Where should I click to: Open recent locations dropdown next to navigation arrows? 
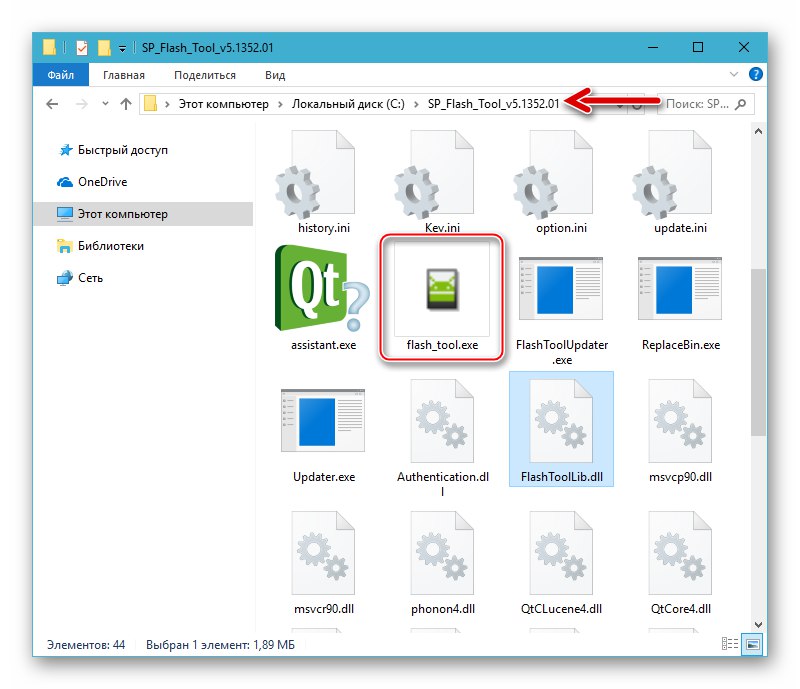pos(104,103)
